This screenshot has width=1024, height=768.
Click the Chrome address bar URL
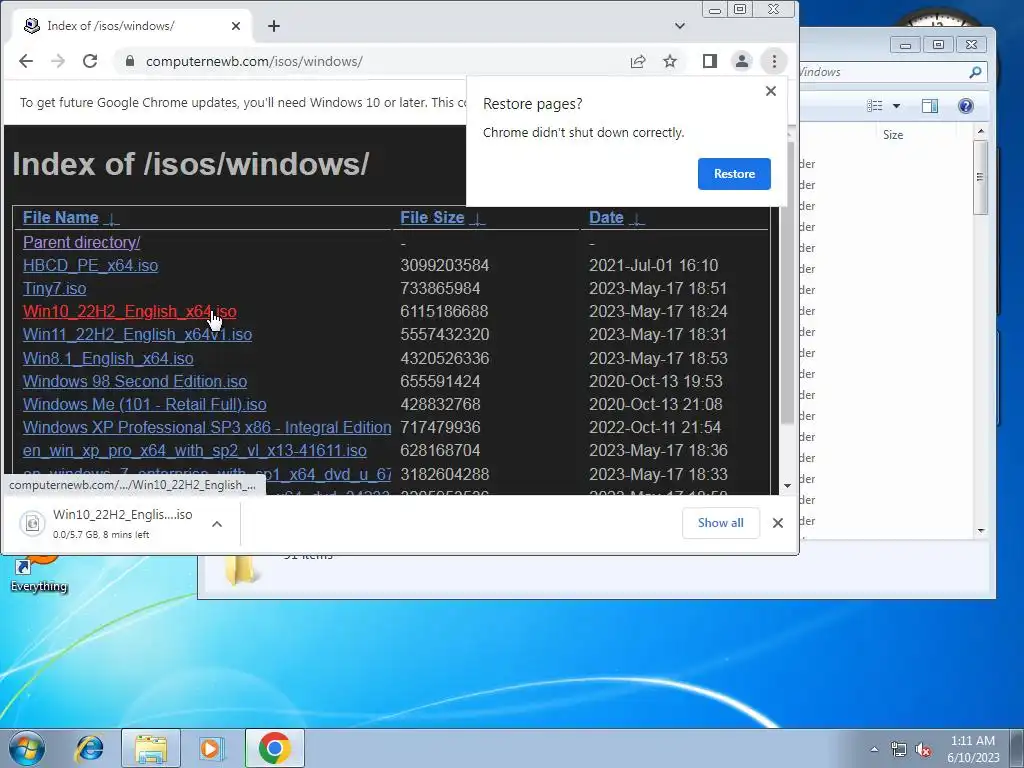coord(254,61)
